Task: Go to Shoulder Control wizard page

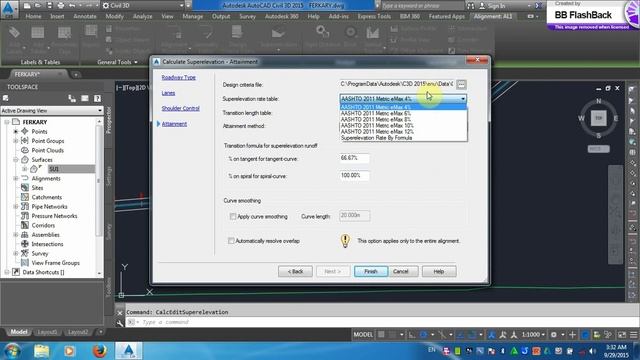Action: pos(180,109)
